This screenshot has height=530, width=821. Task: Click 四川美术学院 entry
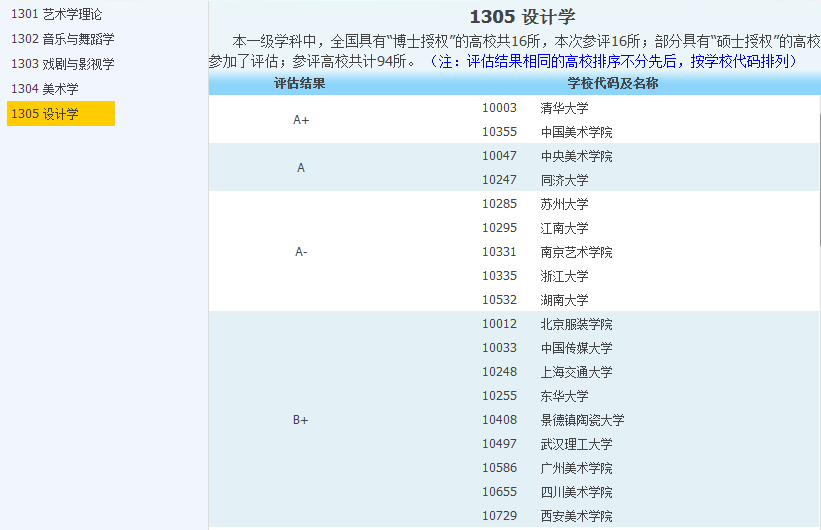576,492
